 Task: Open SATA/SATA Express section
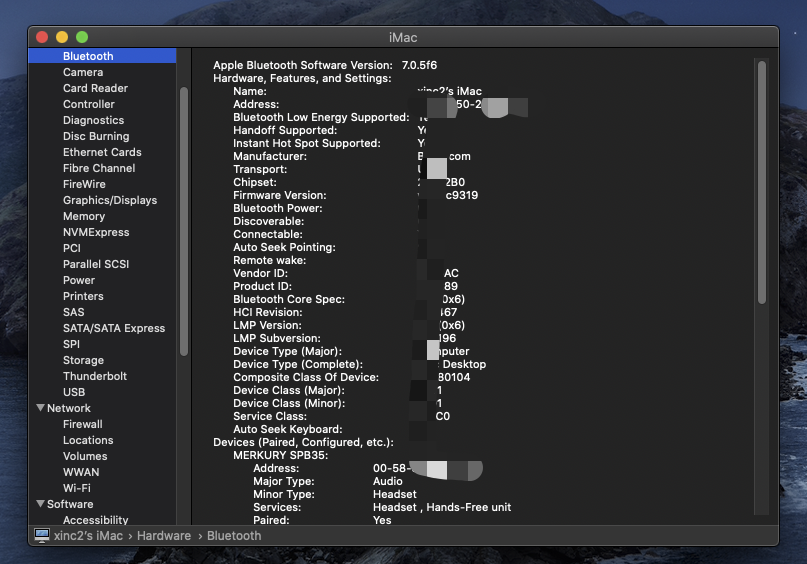click(x=114, y=328)
